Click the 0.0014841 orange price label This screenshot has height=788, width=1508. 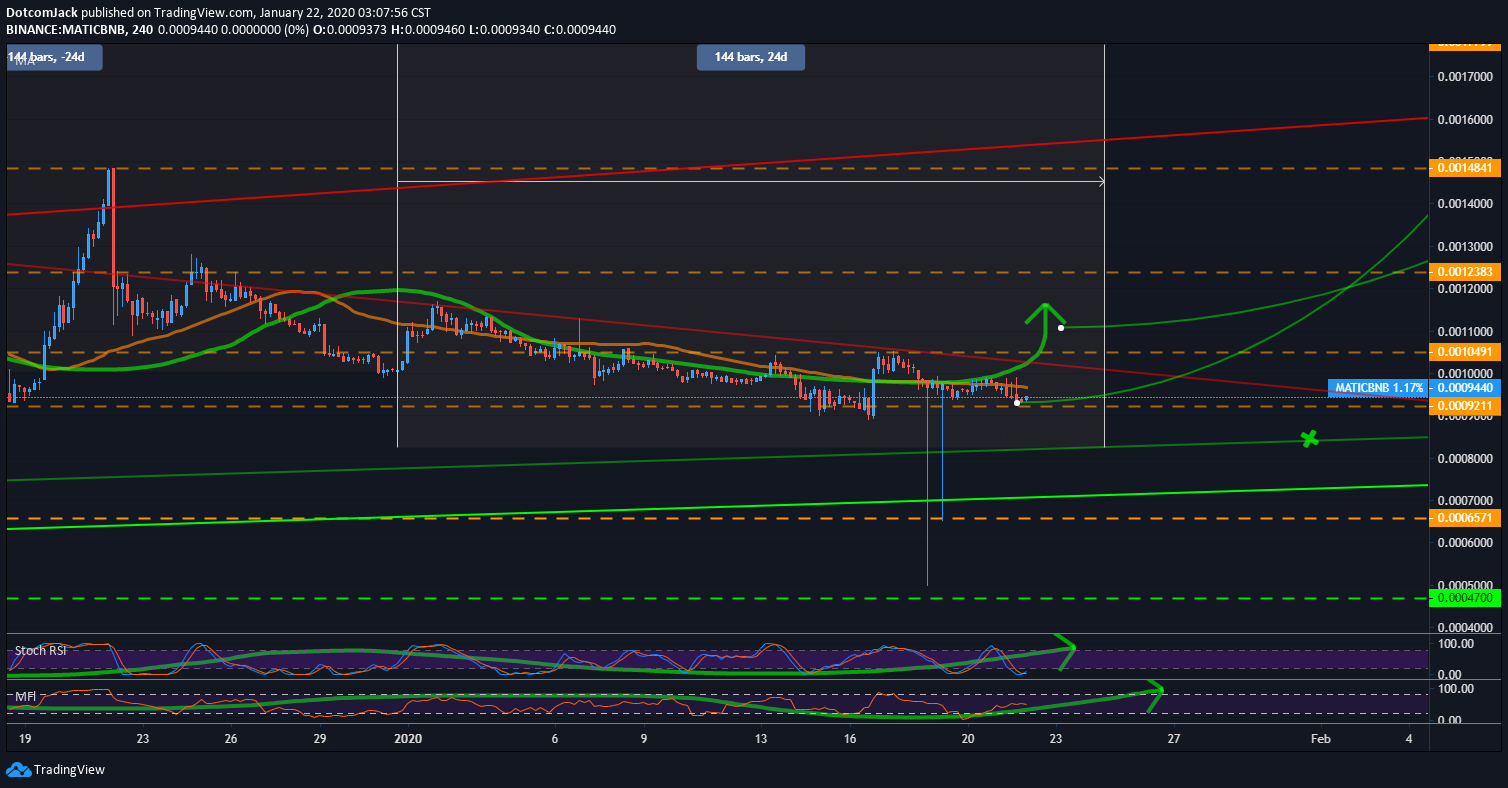click(1465, 168)
